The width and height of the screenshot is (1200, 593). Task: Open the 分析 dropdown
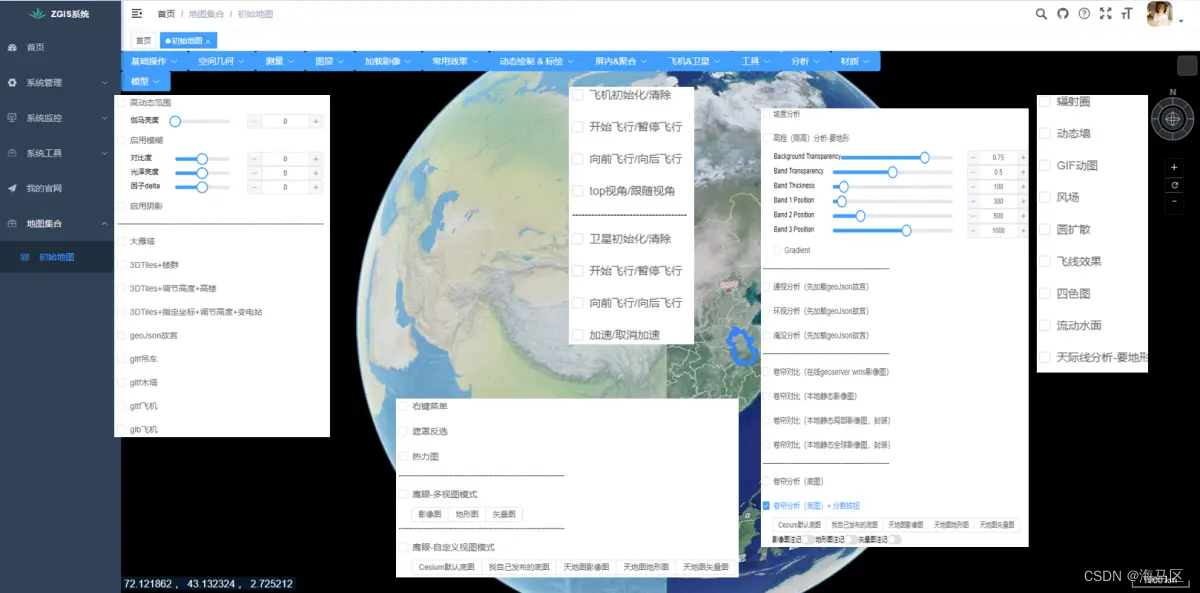[805, 61]
